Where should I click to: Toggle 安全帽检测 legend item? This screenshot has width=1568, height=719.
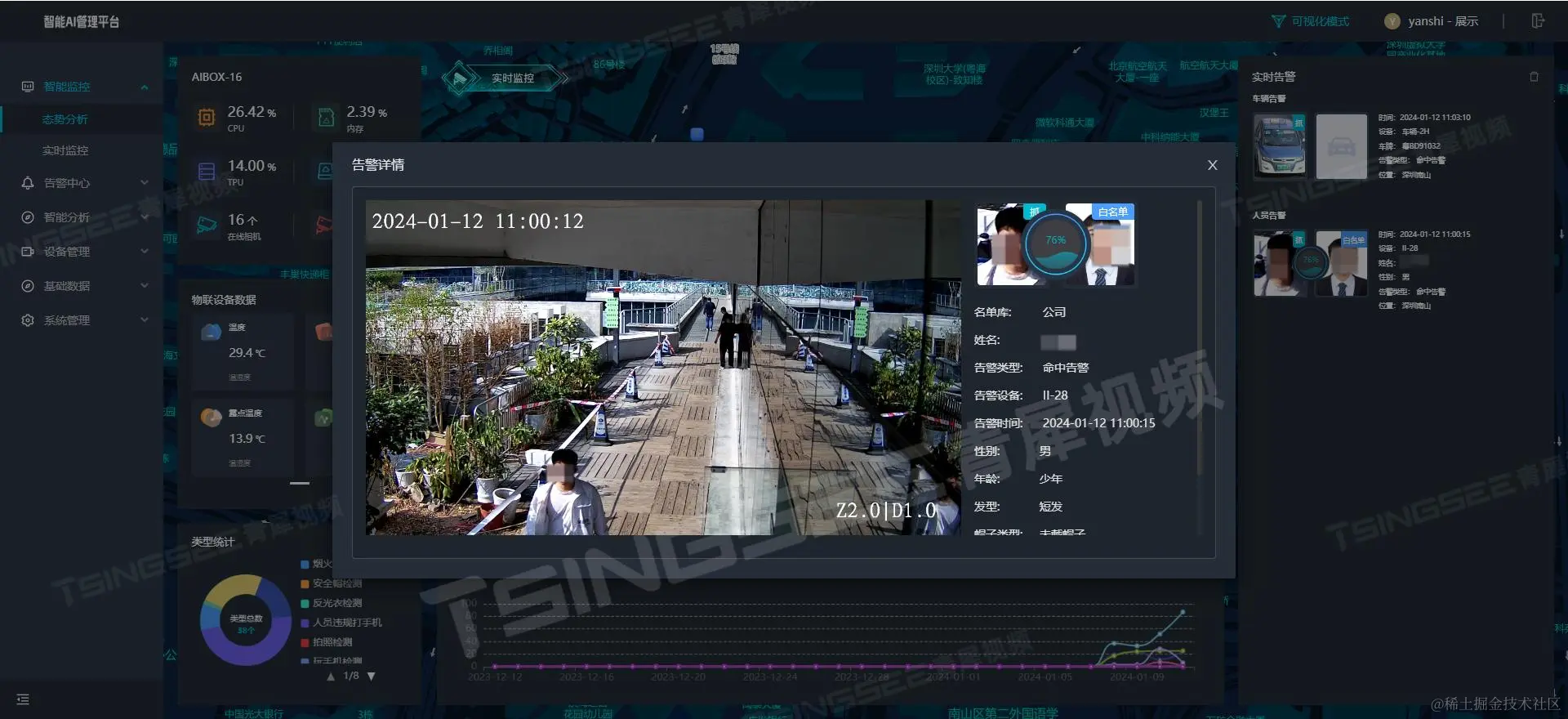[332, 583]
